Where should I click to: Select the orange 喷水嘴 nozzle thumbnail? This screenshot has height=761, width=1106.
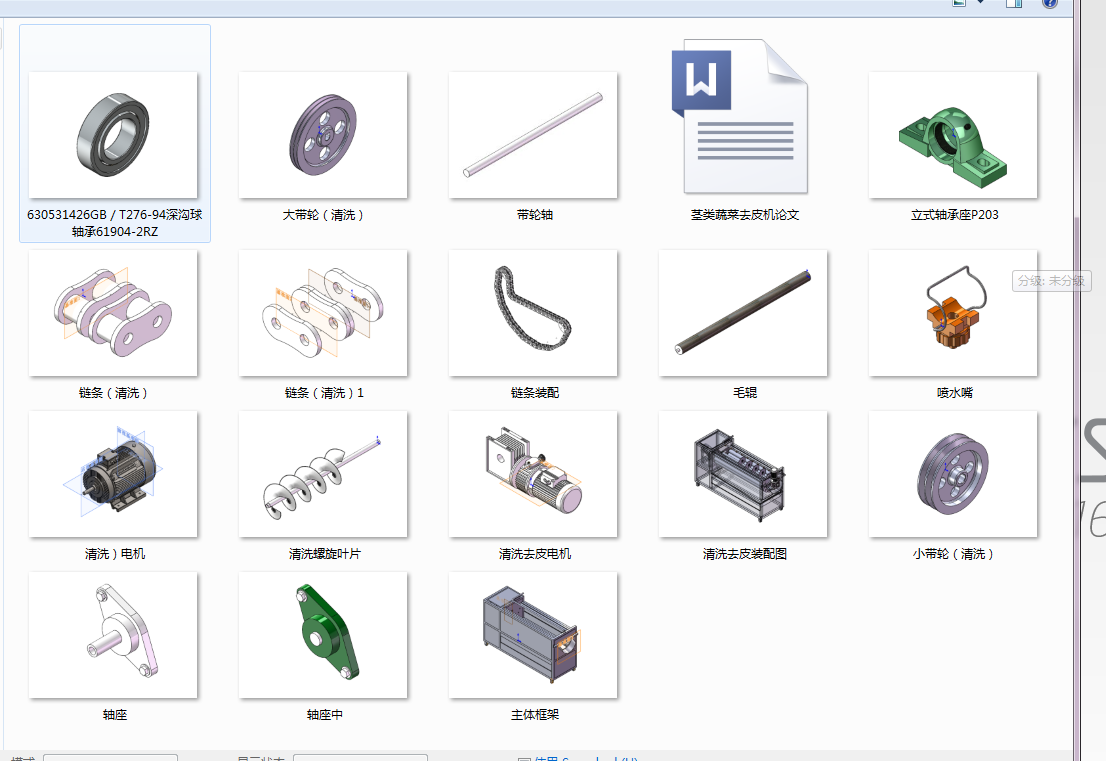tap(953, 313)
